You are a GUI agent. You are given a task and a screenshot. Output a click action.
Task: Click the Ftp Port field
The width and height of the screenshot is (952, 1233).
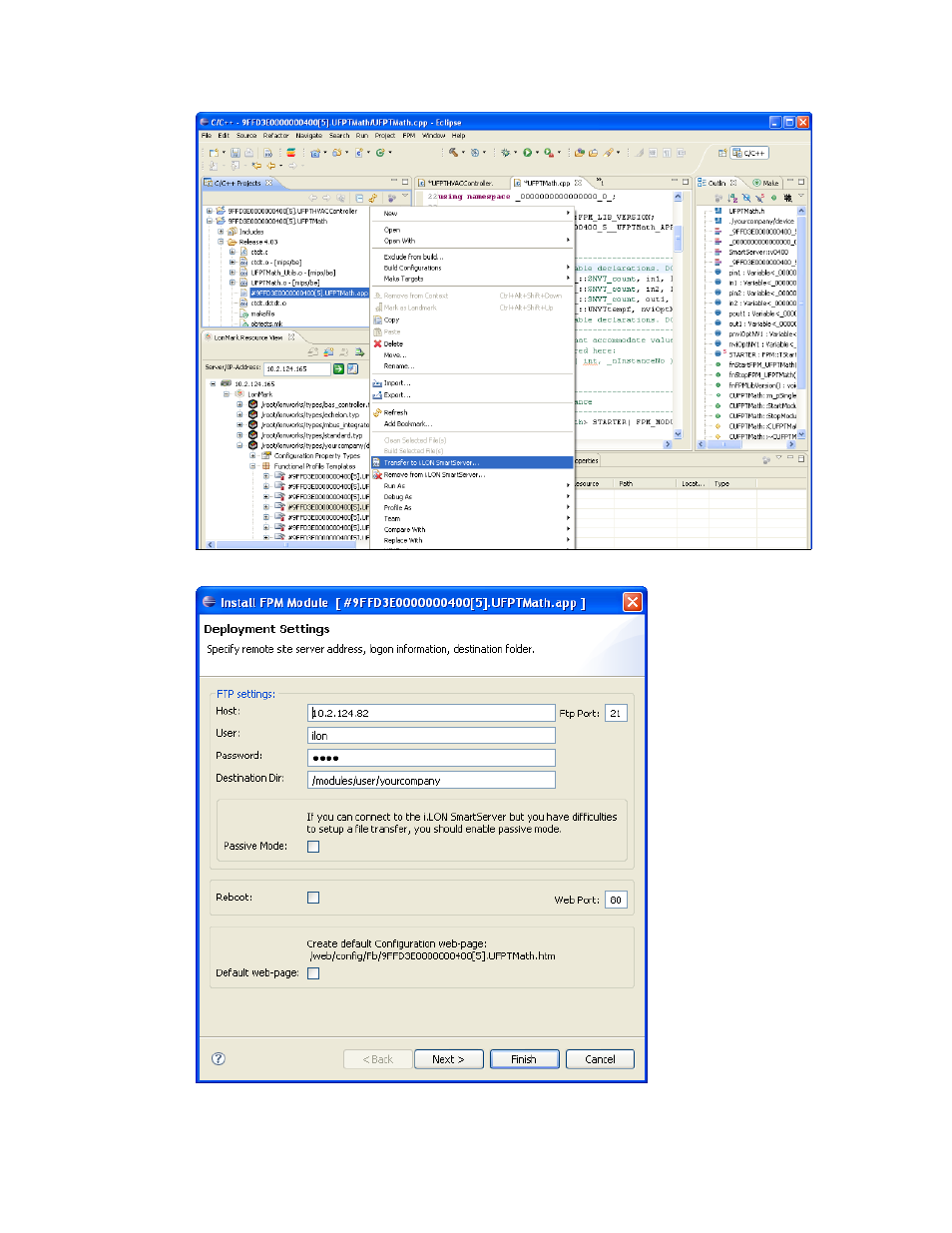616,713
